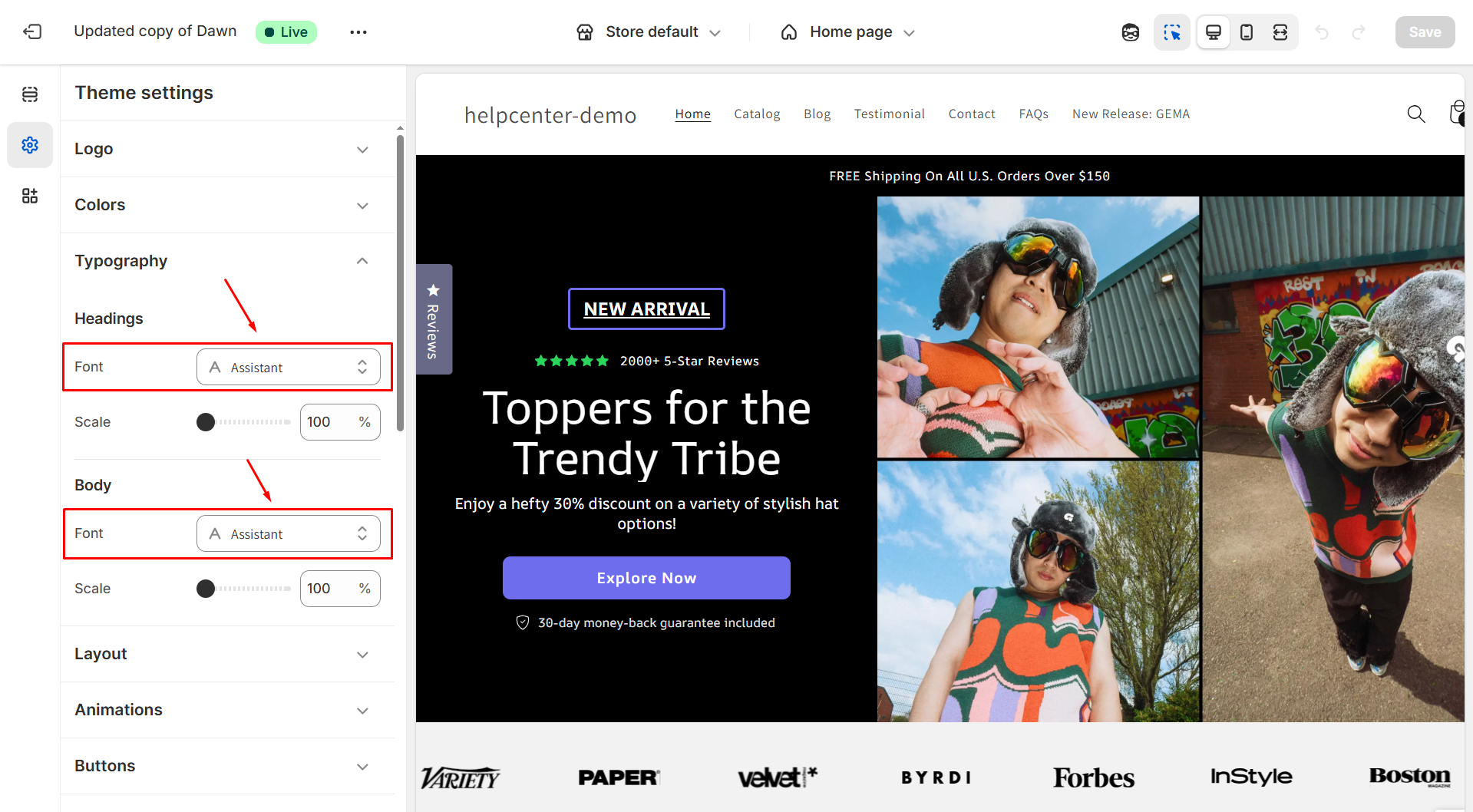Open the Sections panel icon in sidebar
Screen dimensions: 1473x812
[30, 94]
